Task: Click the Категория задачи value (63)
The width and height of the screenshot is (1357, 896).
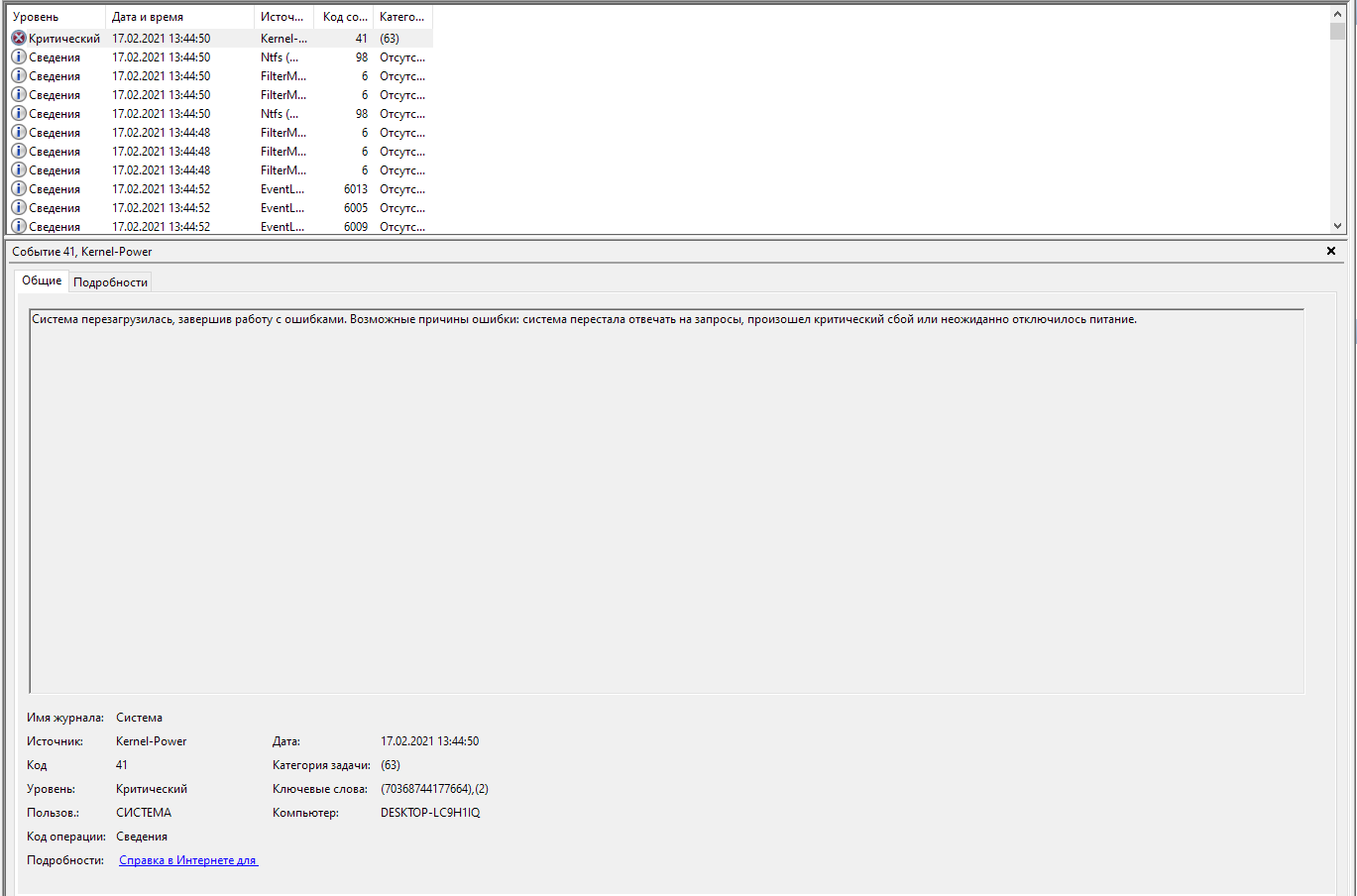Action: pyautogui.click(x=391, y=765)
